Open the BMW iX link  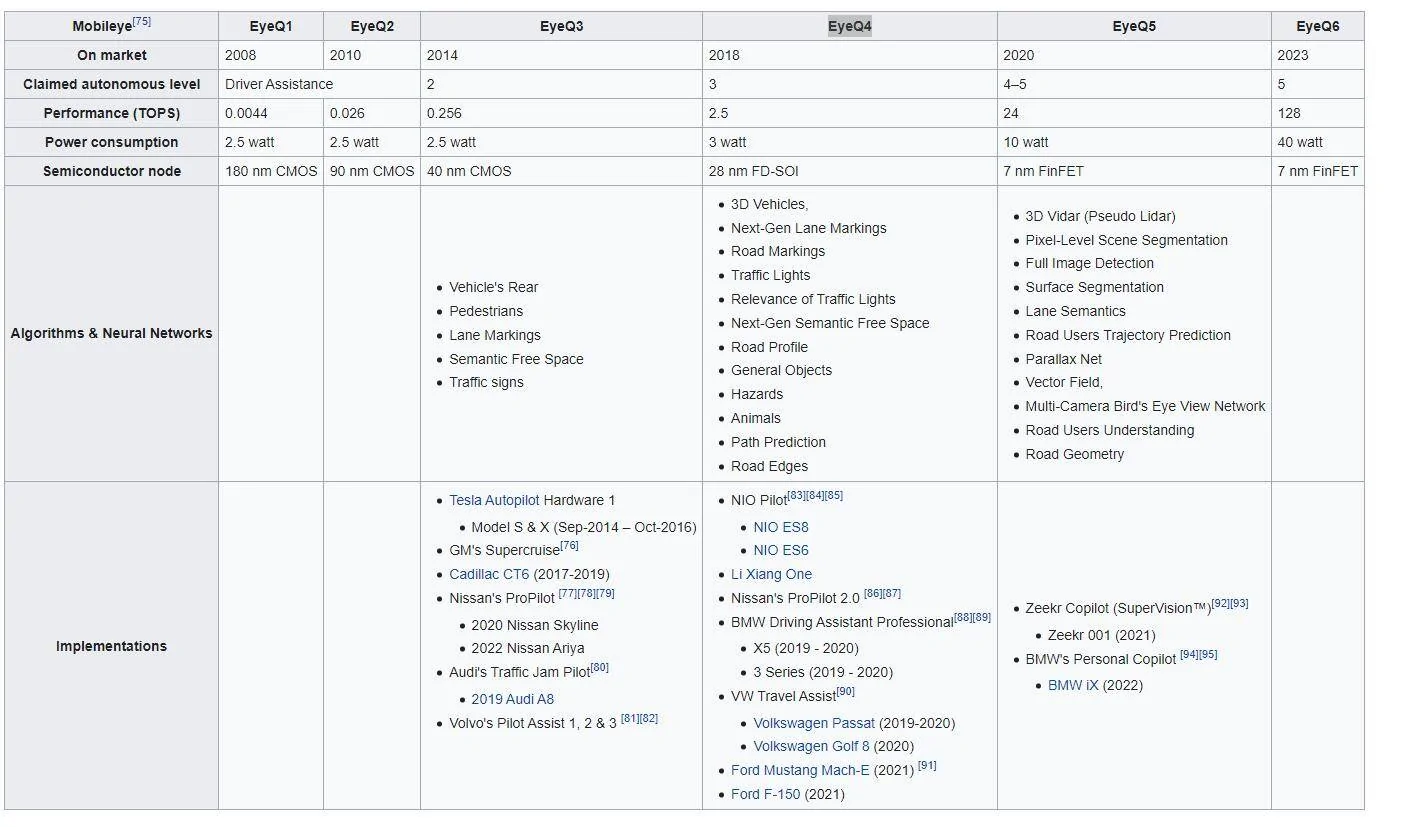(x=1073, y=685)
